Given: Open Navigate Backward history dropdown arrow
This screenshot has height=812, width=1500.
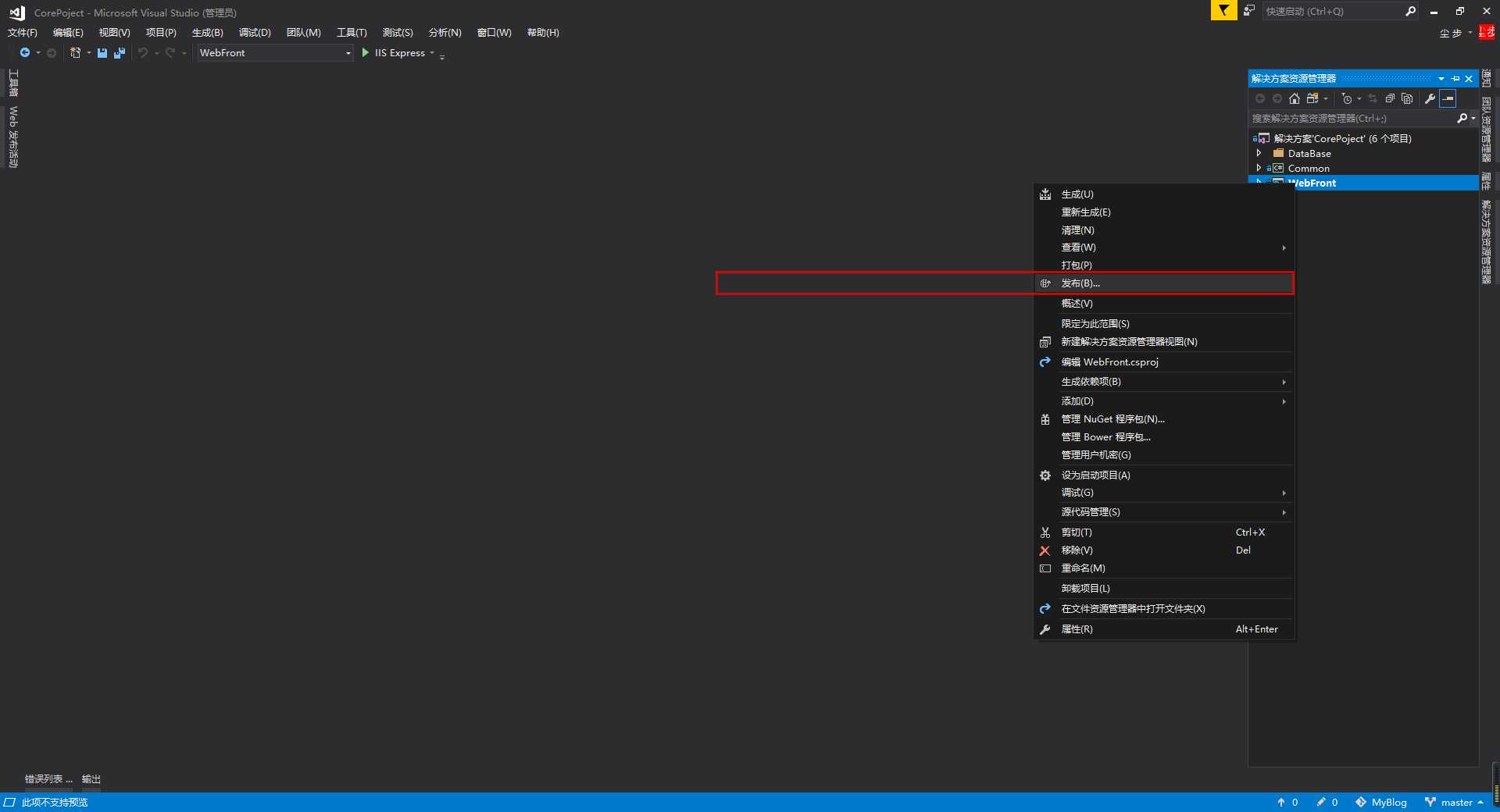Looking at the screenshot, I should [x=37, y=53].
